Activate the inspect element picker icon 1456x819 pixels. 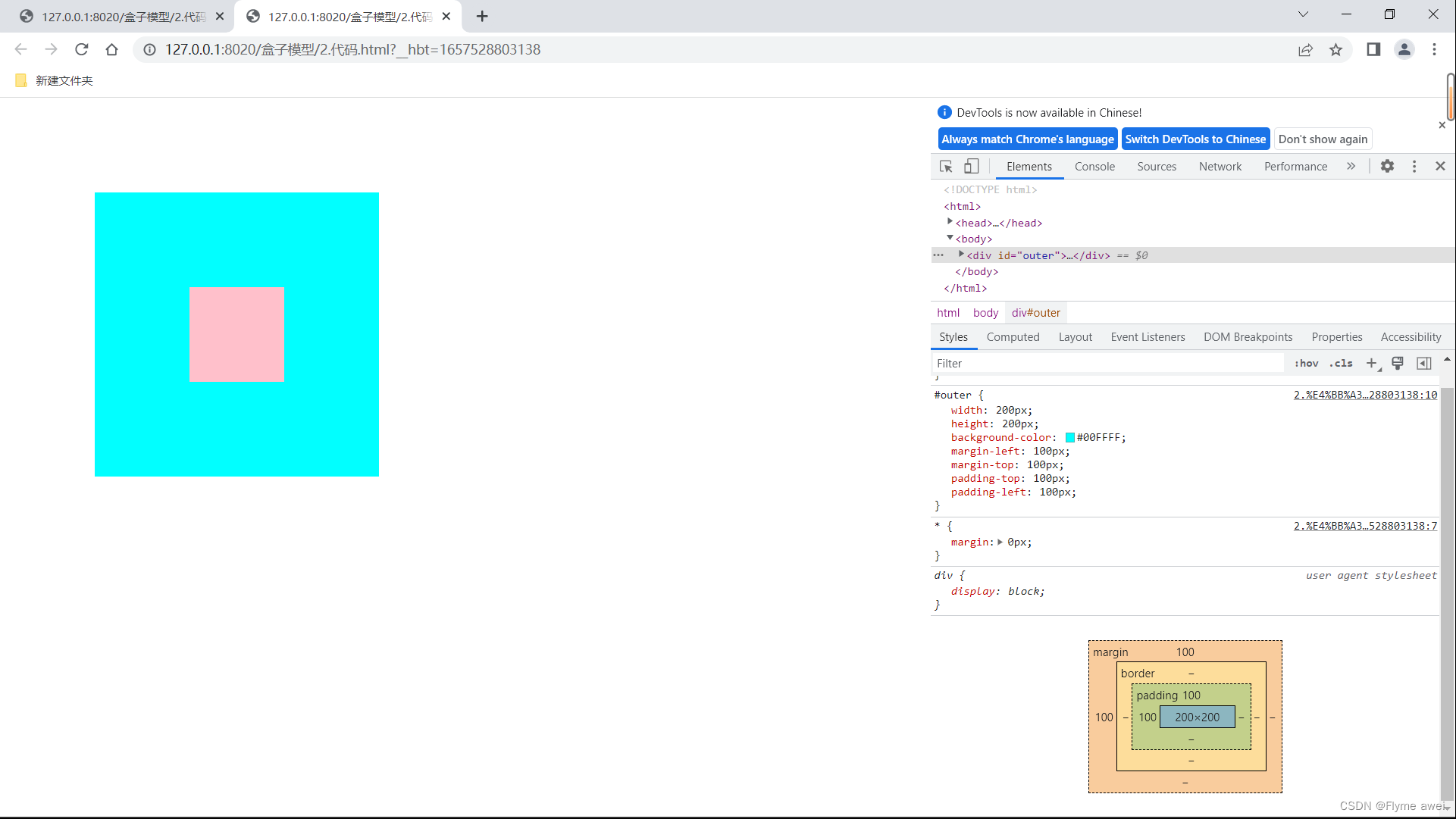946,167
